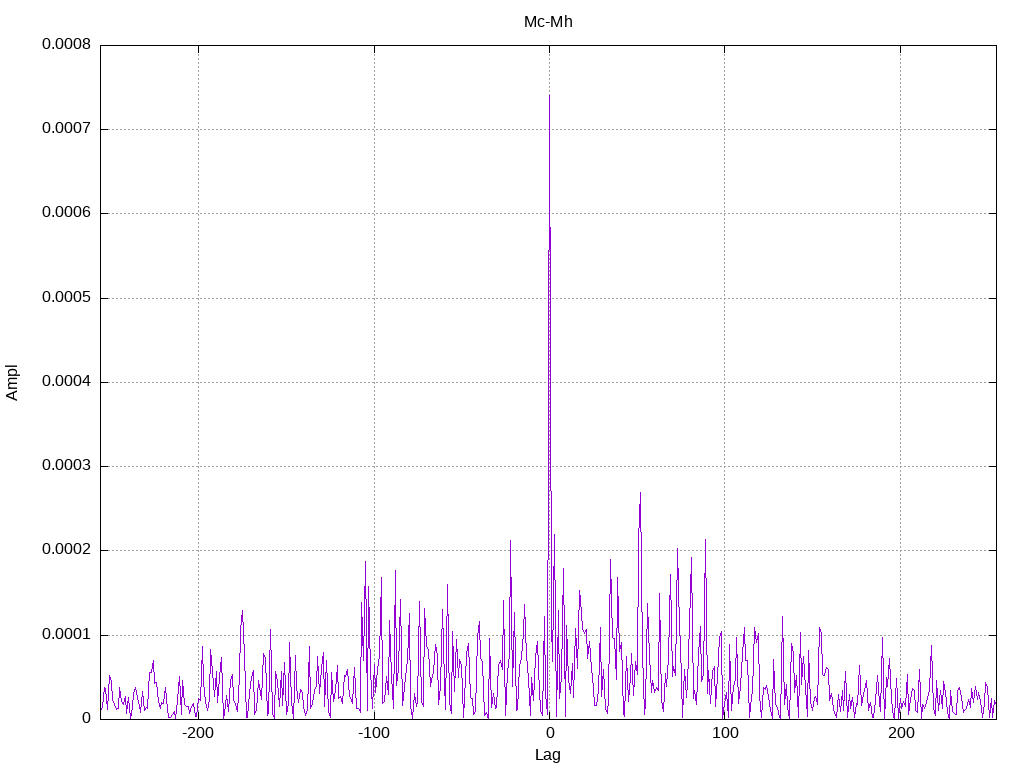Click the 0 label at the y-axis base
The height and width of the screenshot is (768, 1024).
click(86, 719)
